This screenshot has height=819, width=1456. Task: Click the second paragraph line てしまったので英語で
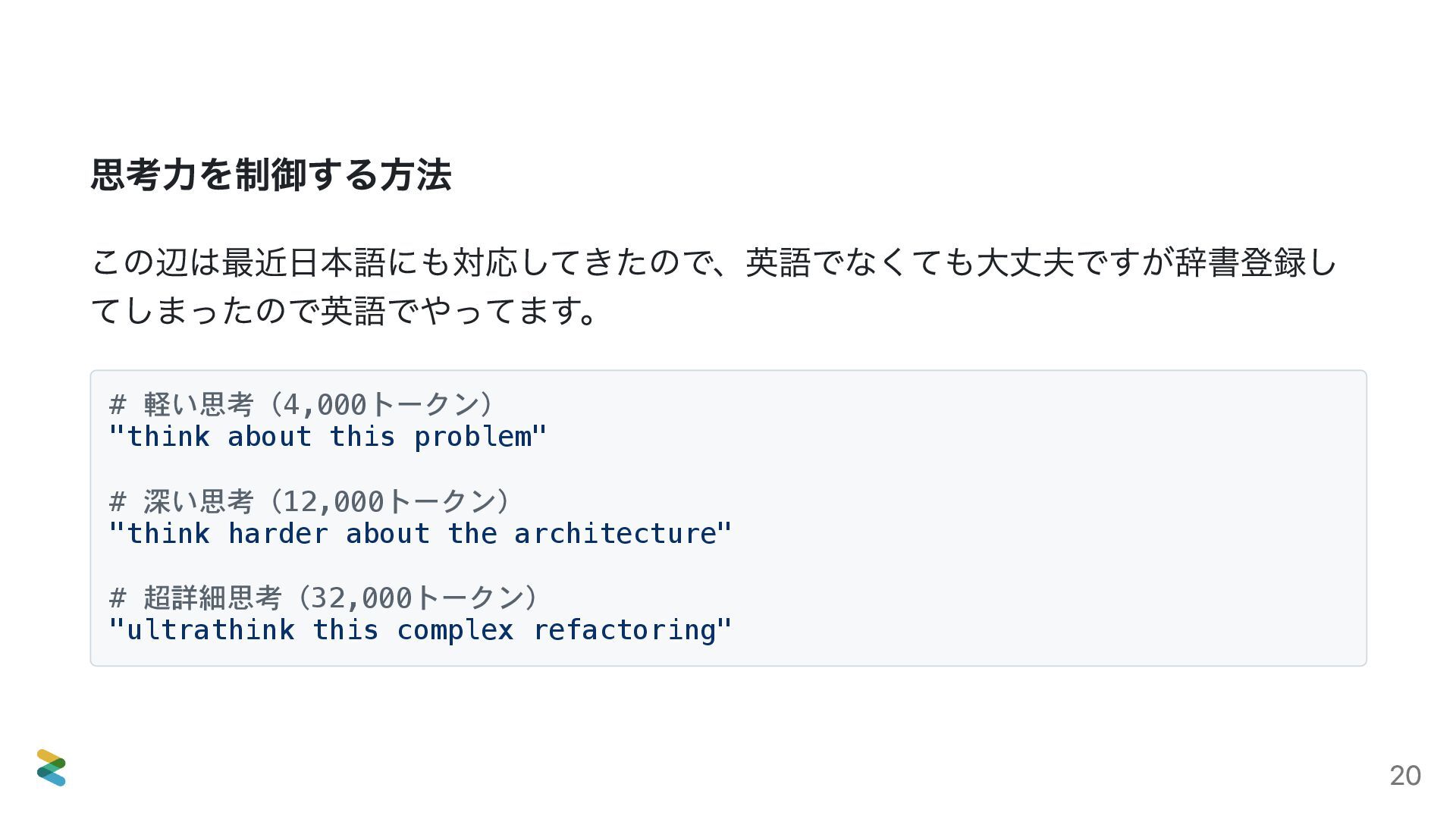(x=345, y=310)
